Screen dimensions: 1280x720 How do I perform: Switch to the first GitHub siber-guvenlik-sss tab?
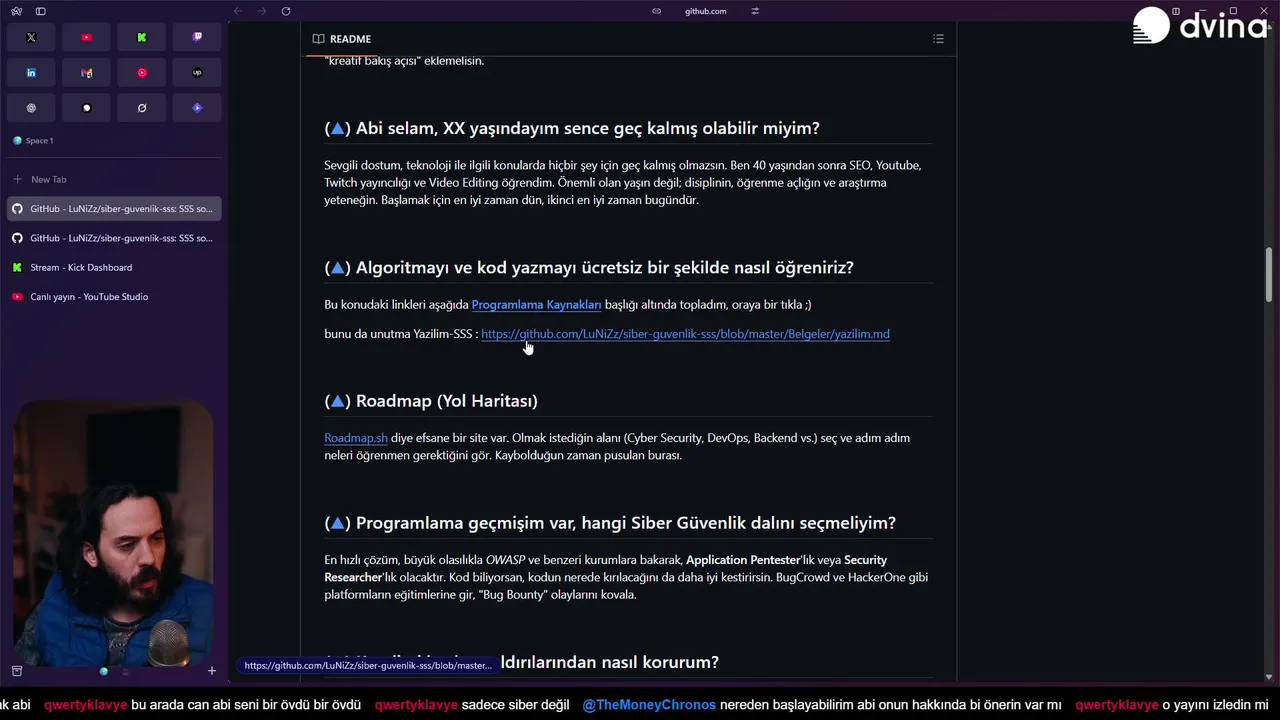[x=113, y=209]
